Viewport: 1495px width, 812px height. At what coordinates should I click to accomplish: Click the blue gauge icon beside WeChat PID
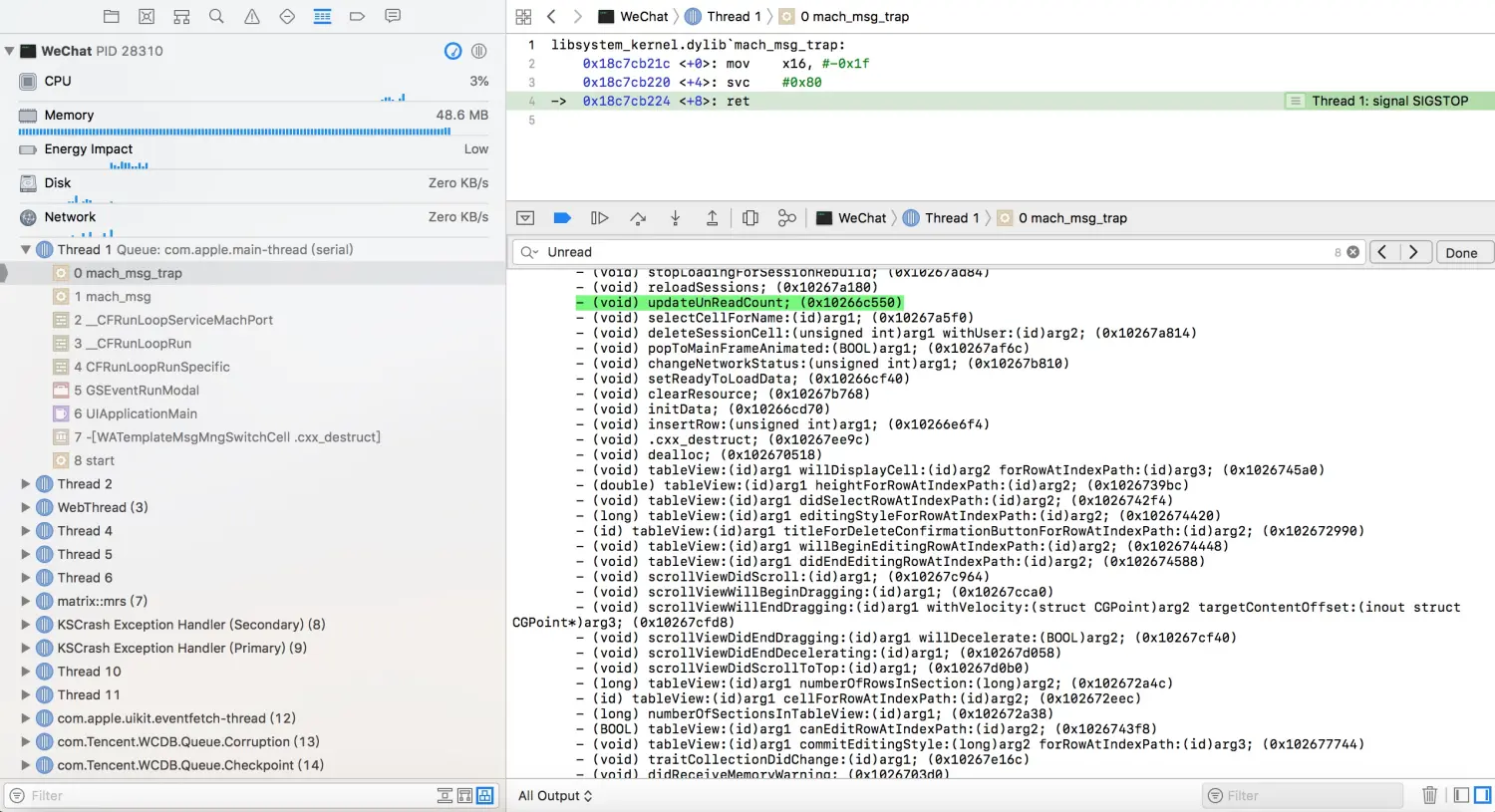point(452,51)
